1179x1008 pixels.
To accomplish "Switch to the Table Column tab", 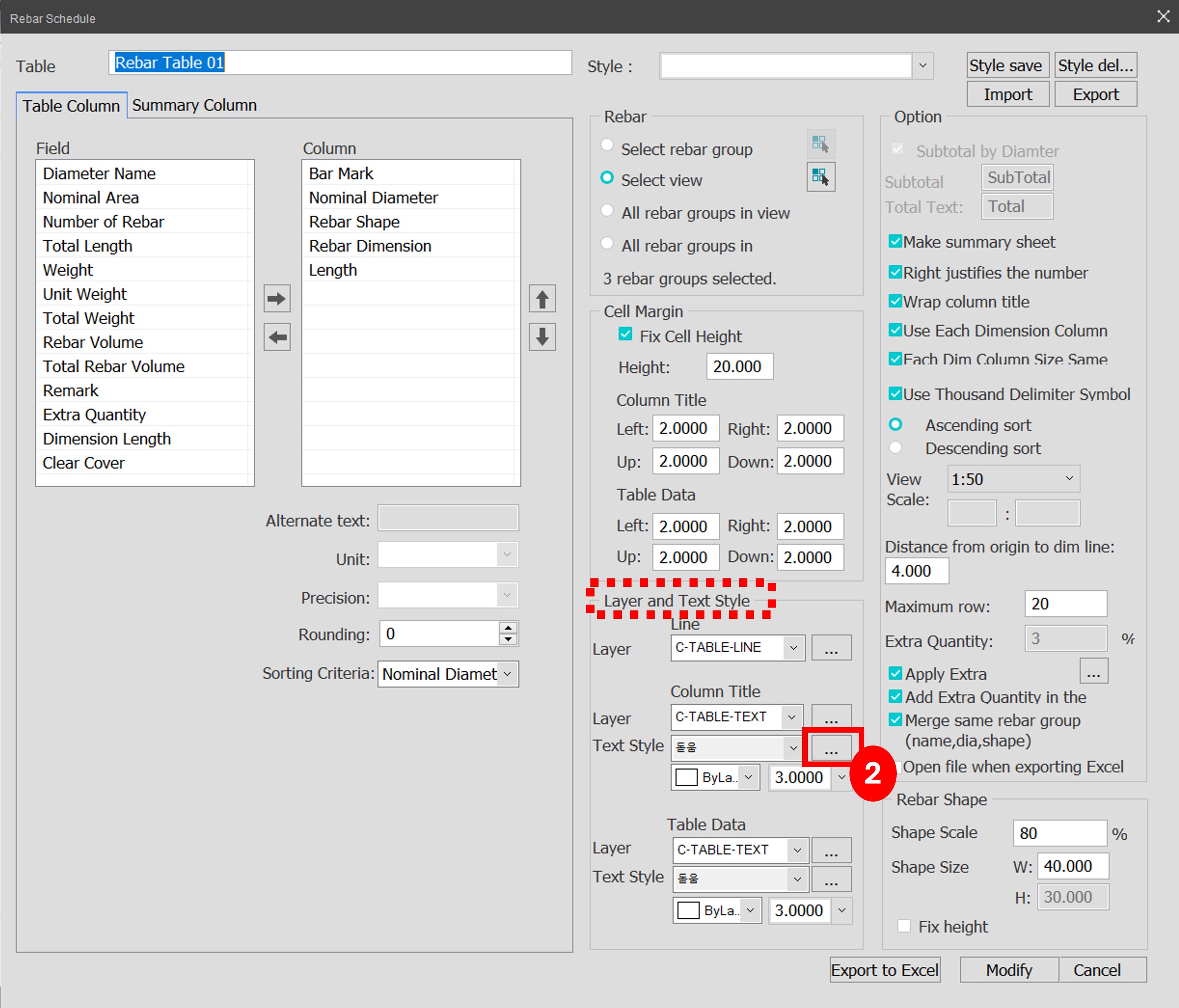I will [x=71, y=106].
